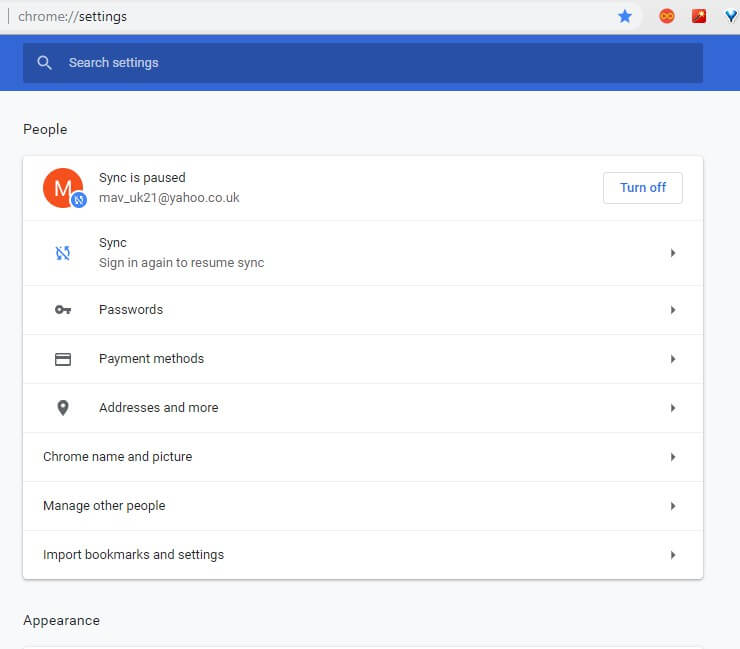Click the credit card icon for Payment methods
The image size is (740, 649).
click(x=63, y=359)
